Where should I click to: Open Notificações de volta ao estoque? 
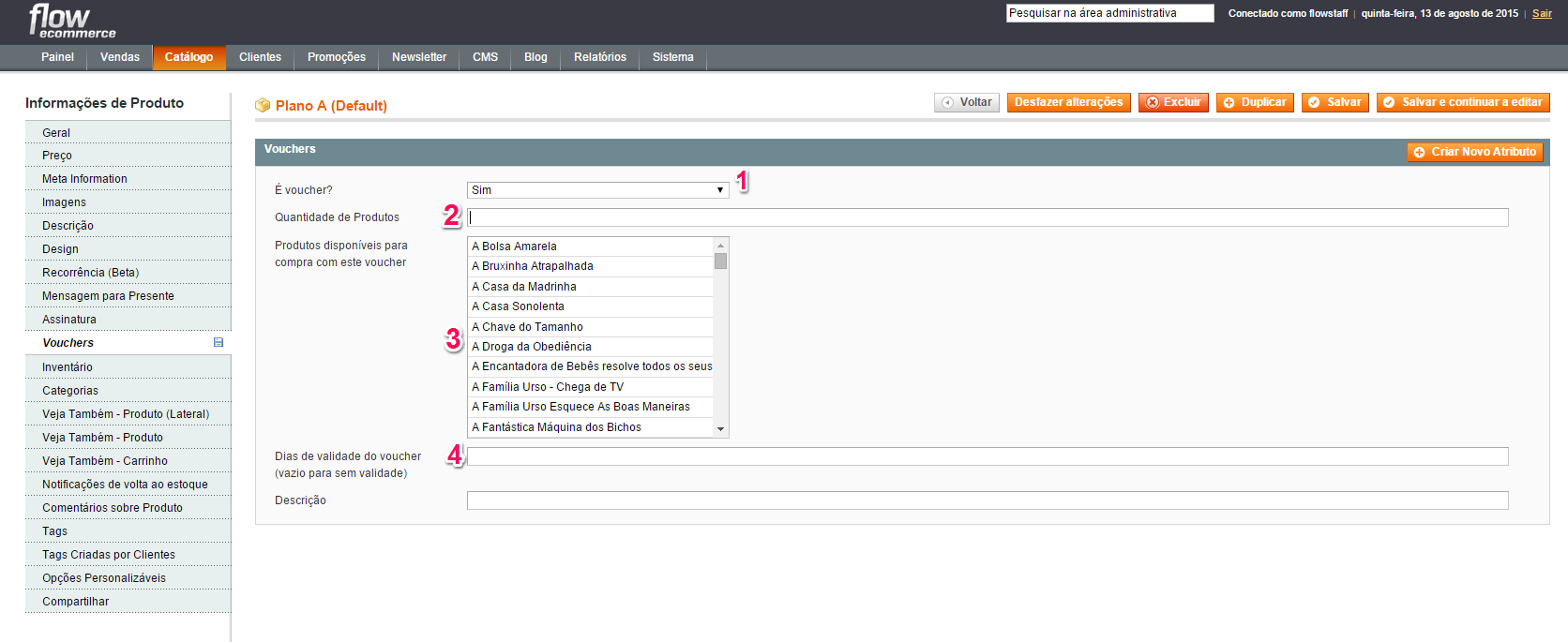point(128,485)
